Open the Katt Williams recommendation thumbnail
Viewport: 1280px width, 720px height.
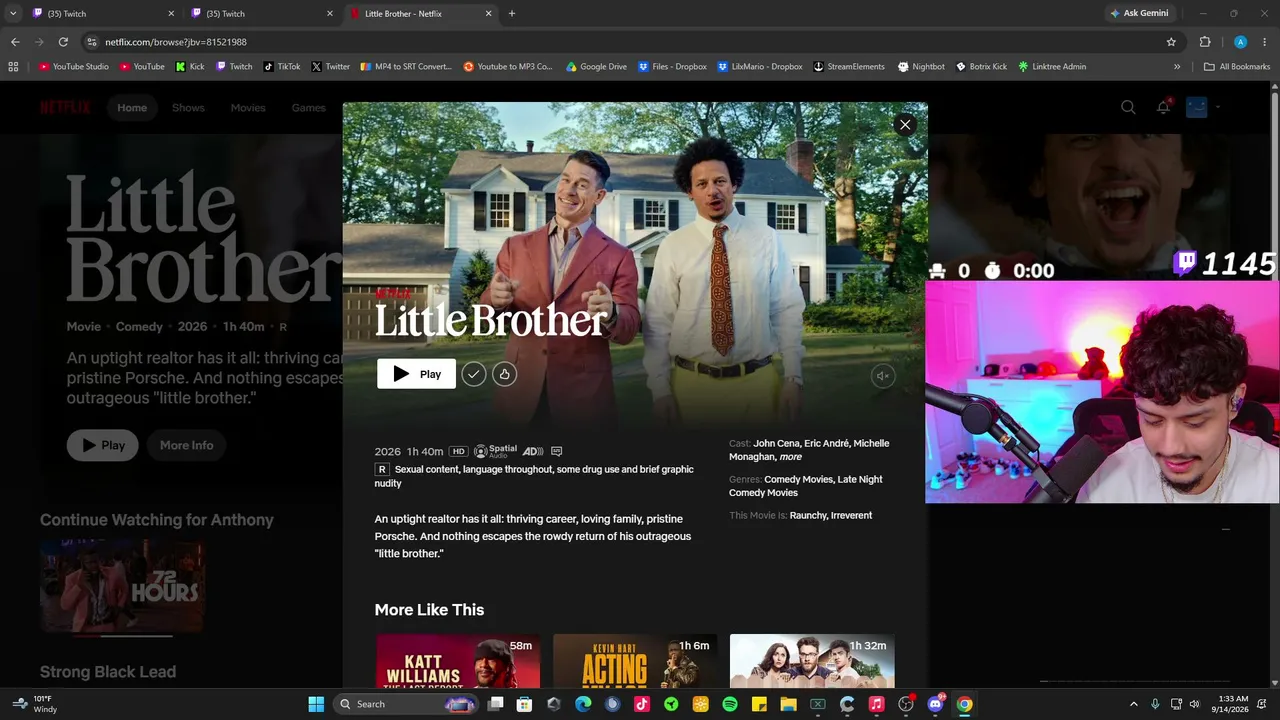click(458, 661)
